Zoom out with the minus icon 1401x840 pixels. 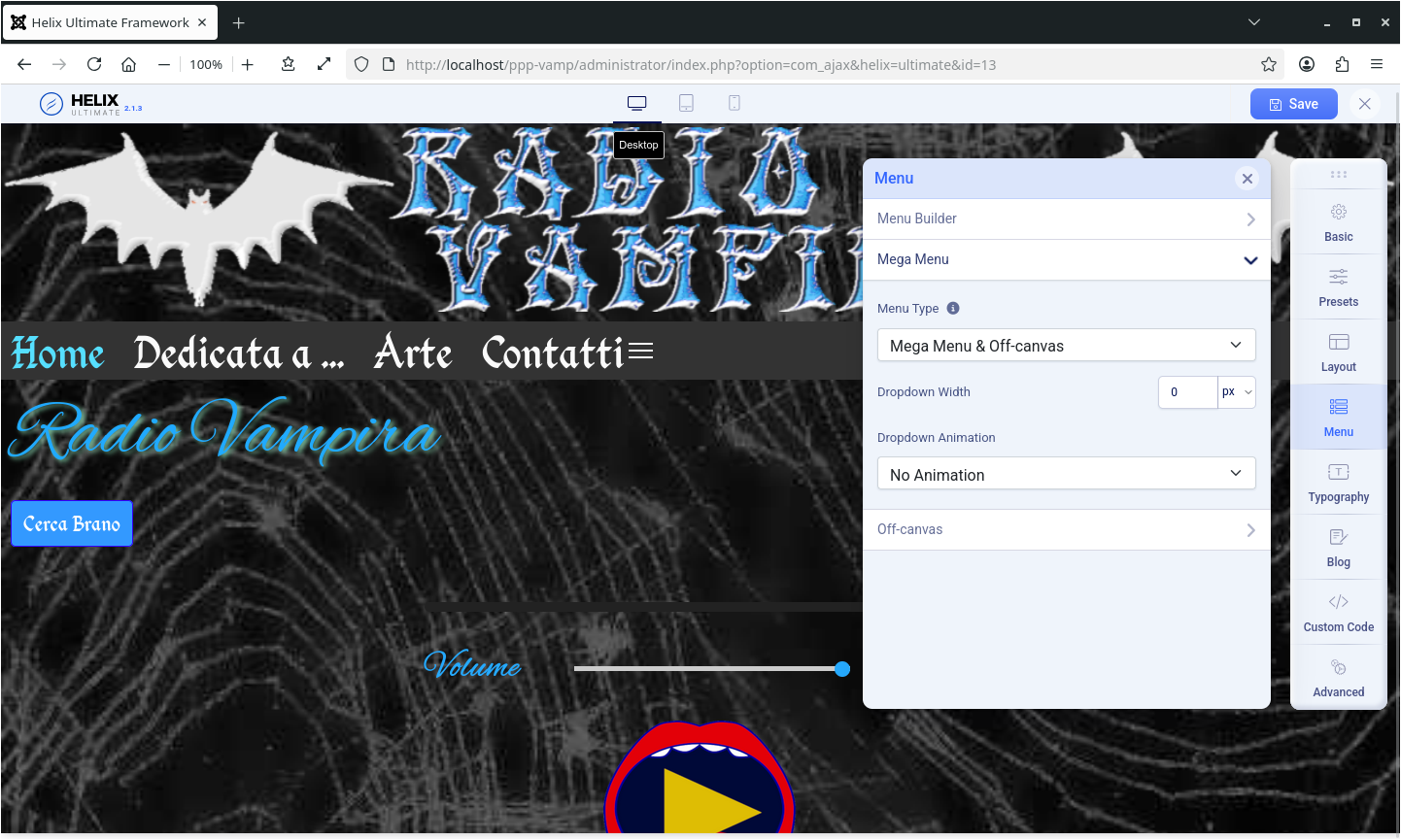click(164, 64)
